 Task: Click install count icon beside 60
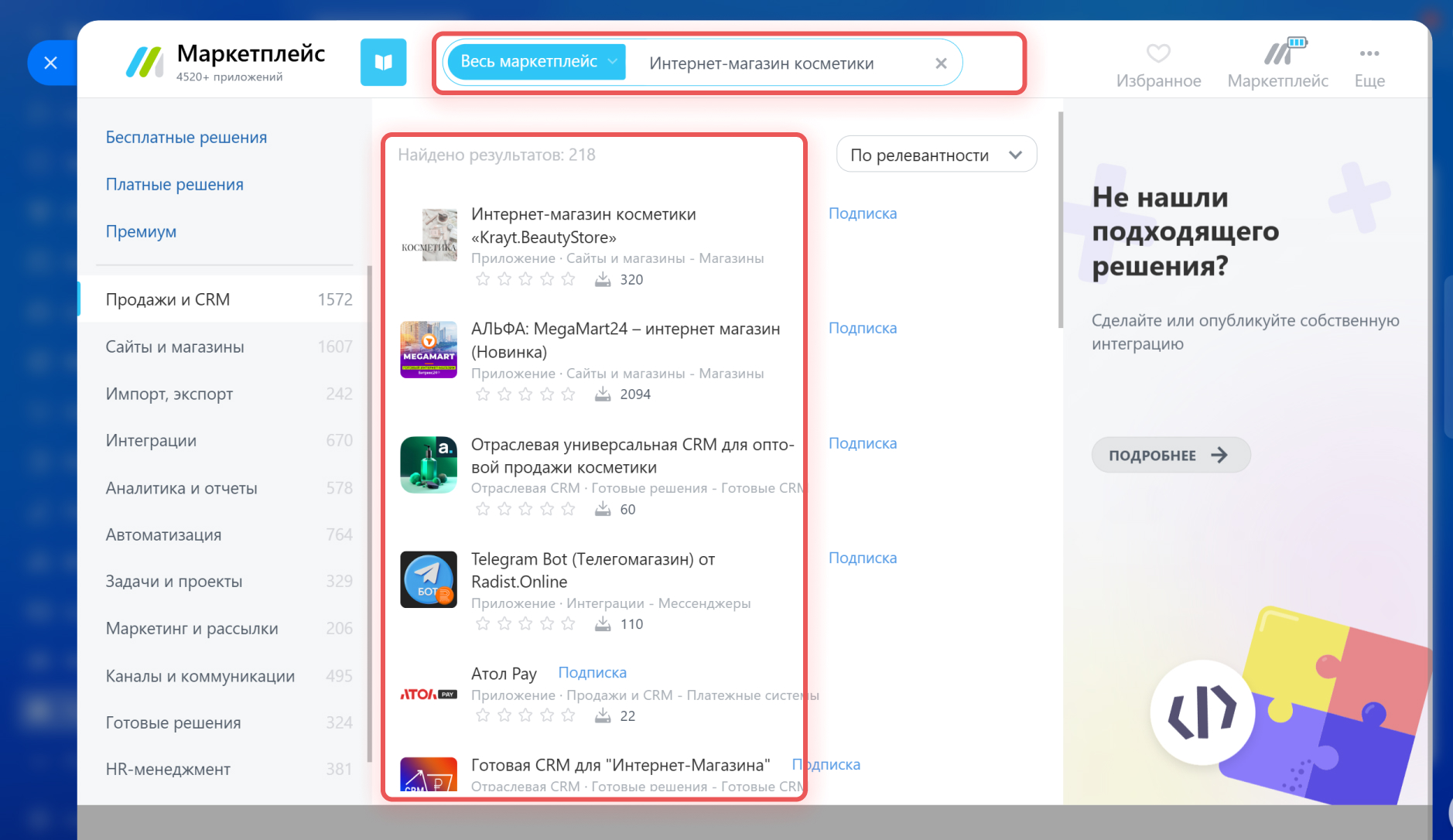603,509
